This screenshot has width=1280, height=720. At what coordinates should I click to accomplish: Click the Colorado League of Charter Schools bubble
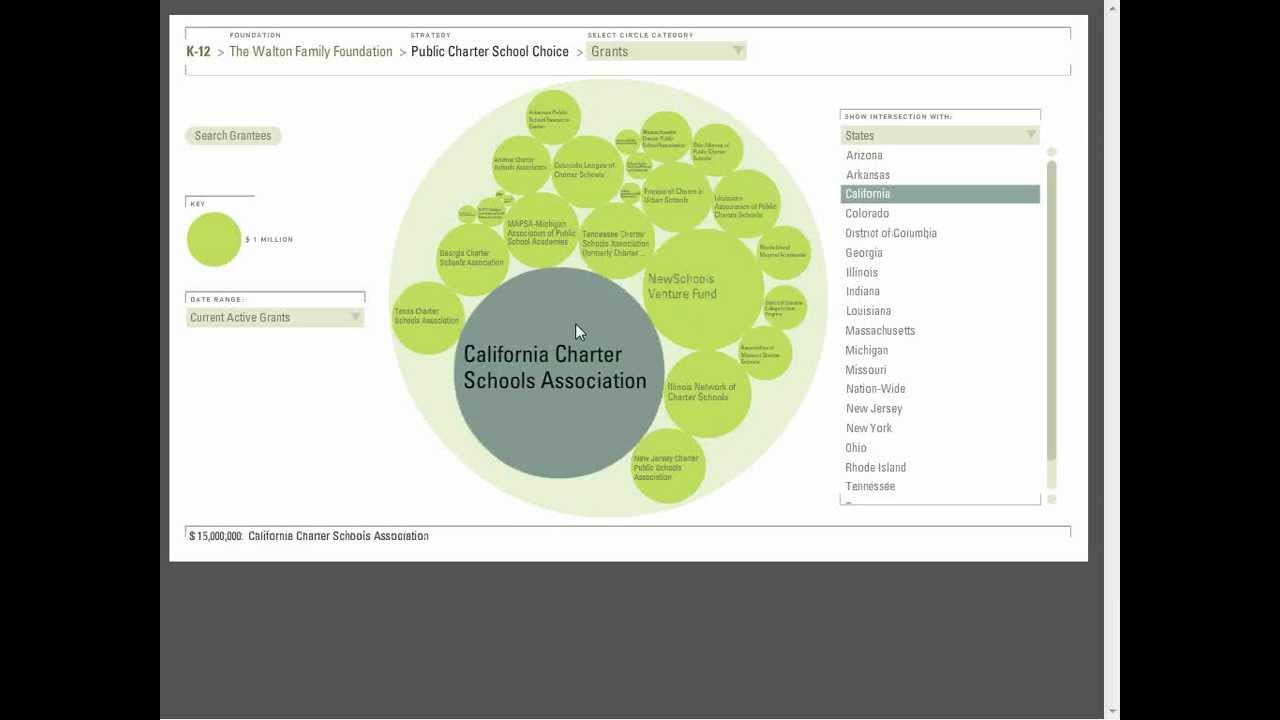click(x=588, y=171)
